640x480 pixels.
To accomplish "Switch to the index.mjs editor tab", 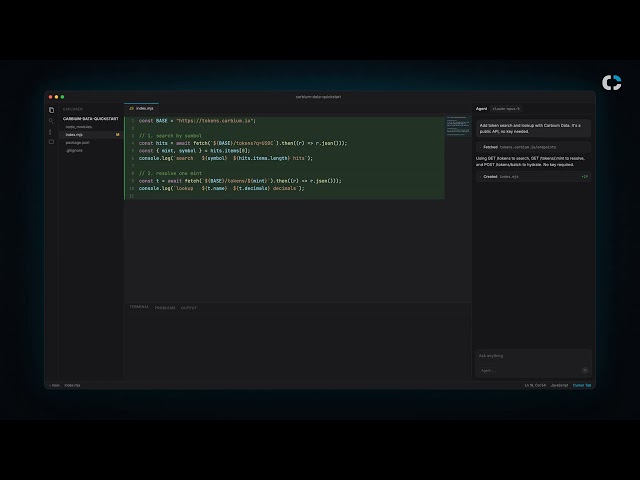I will click(141, 109).
